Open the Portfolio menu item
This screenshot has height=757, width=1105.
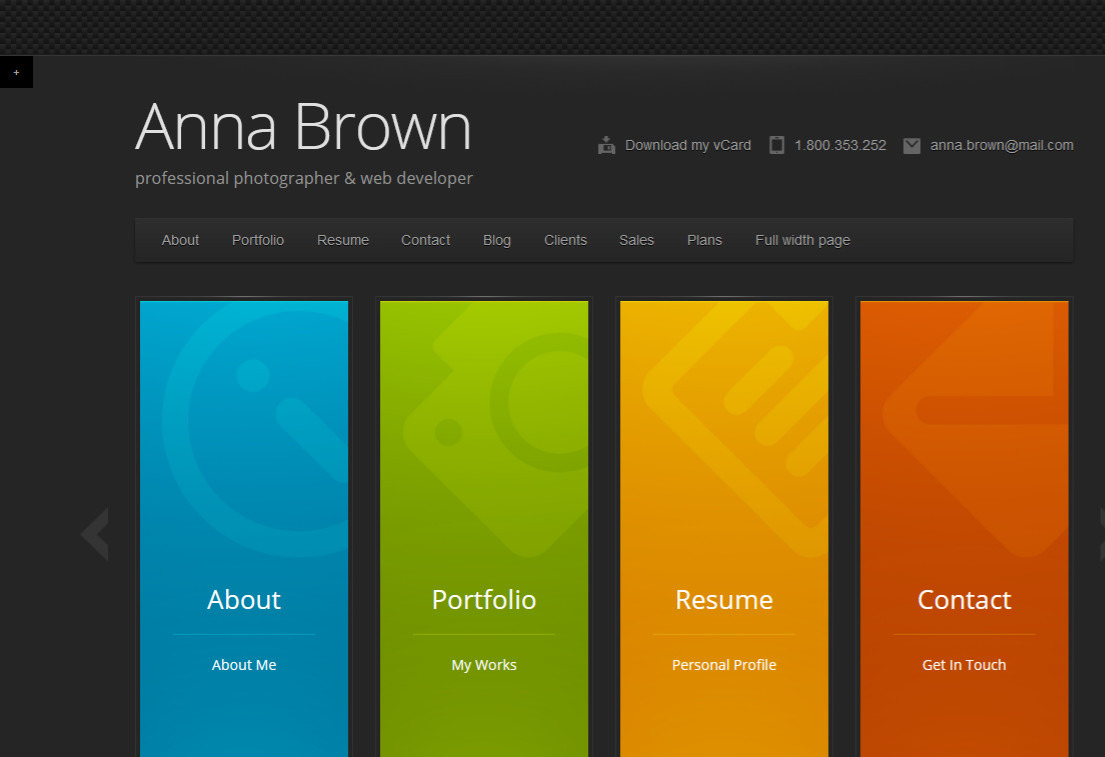click(x=258, y=240)
